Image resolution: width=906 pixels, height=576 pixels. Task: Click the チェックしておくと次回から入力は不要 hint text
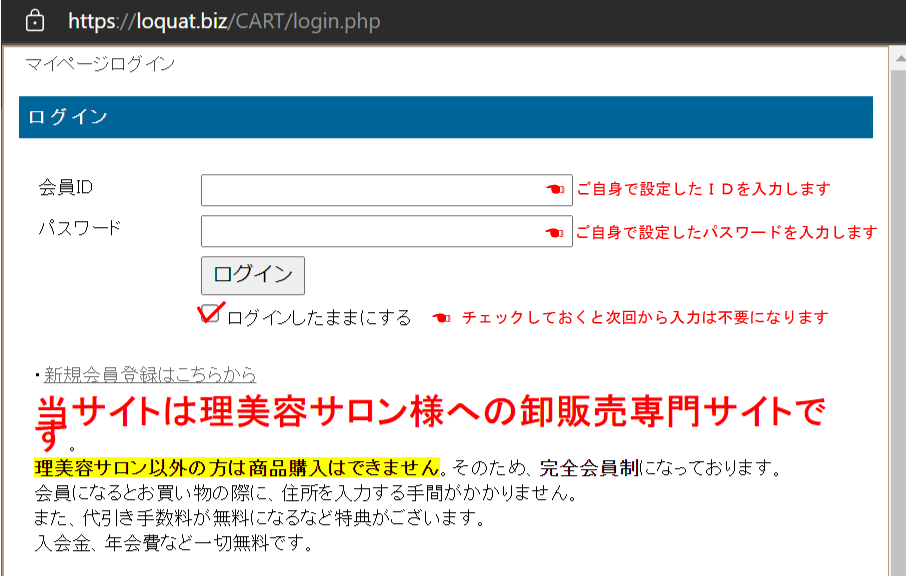[645, 318]
